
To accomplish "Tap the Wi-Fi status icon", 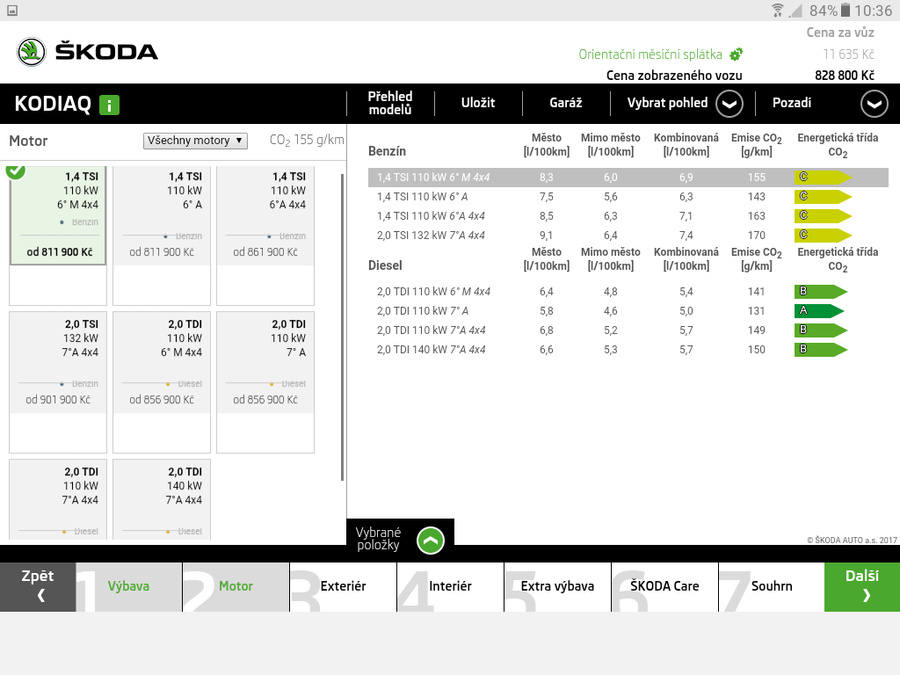I will [x=778, y=10].
